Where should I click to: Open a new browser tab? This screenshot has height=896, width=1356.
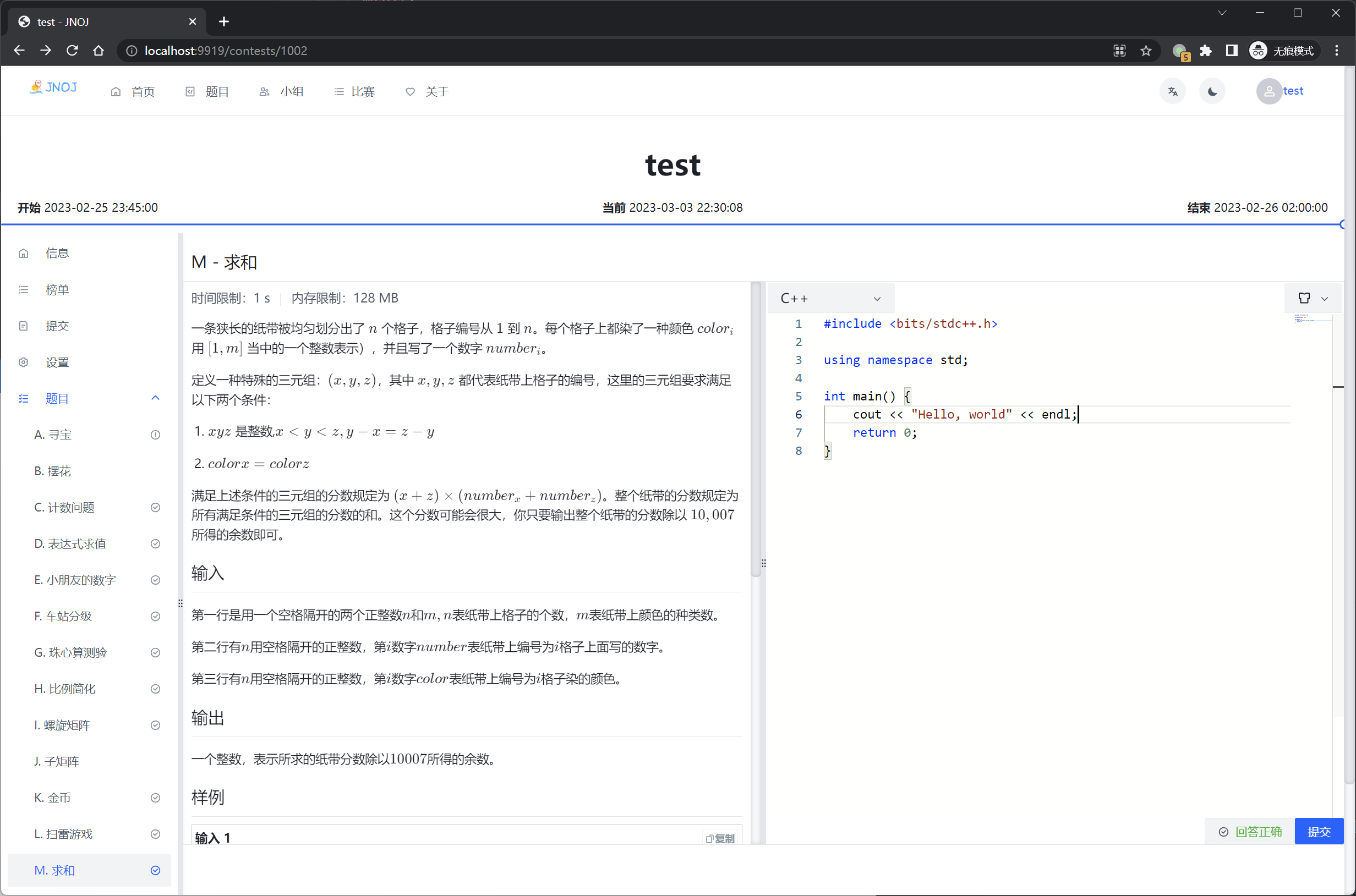tap(223, 21)
